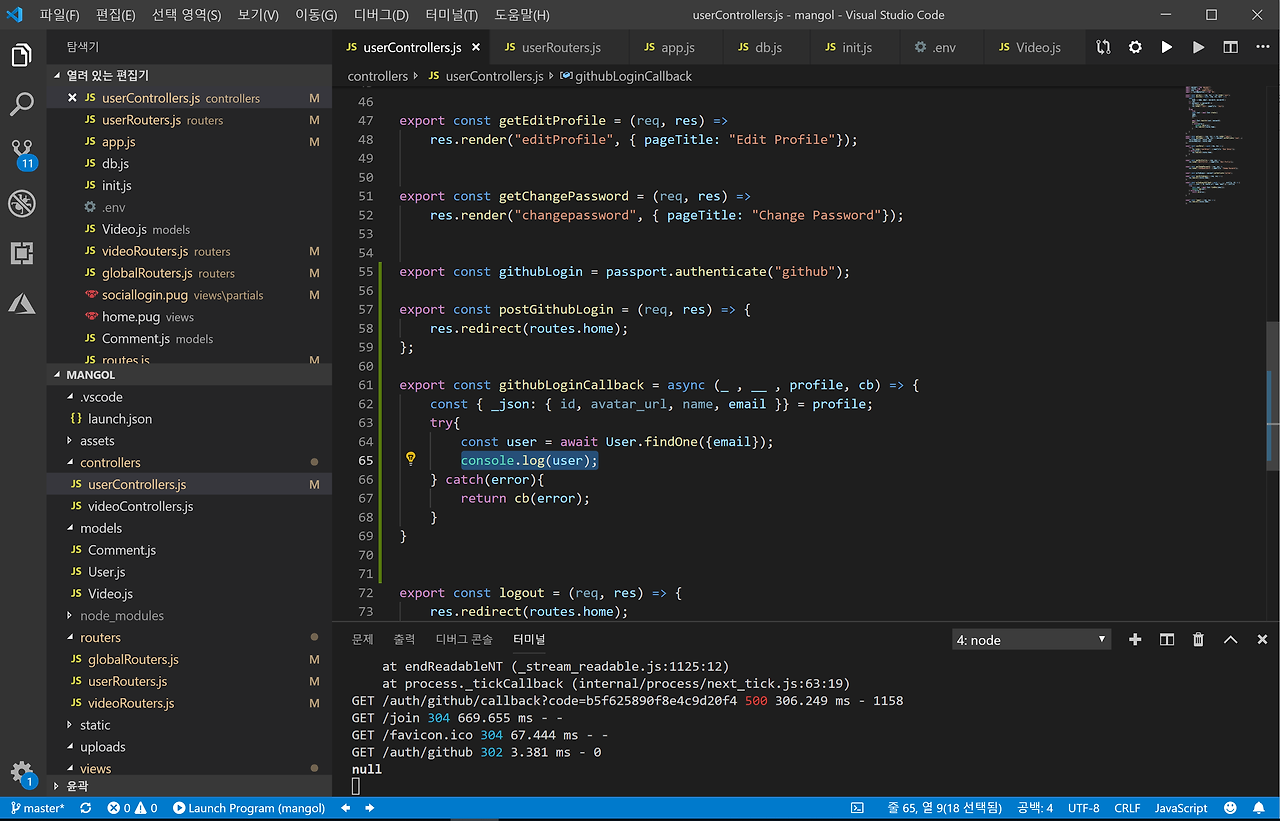Open the 터미널(T) menu

coord(451,15)
